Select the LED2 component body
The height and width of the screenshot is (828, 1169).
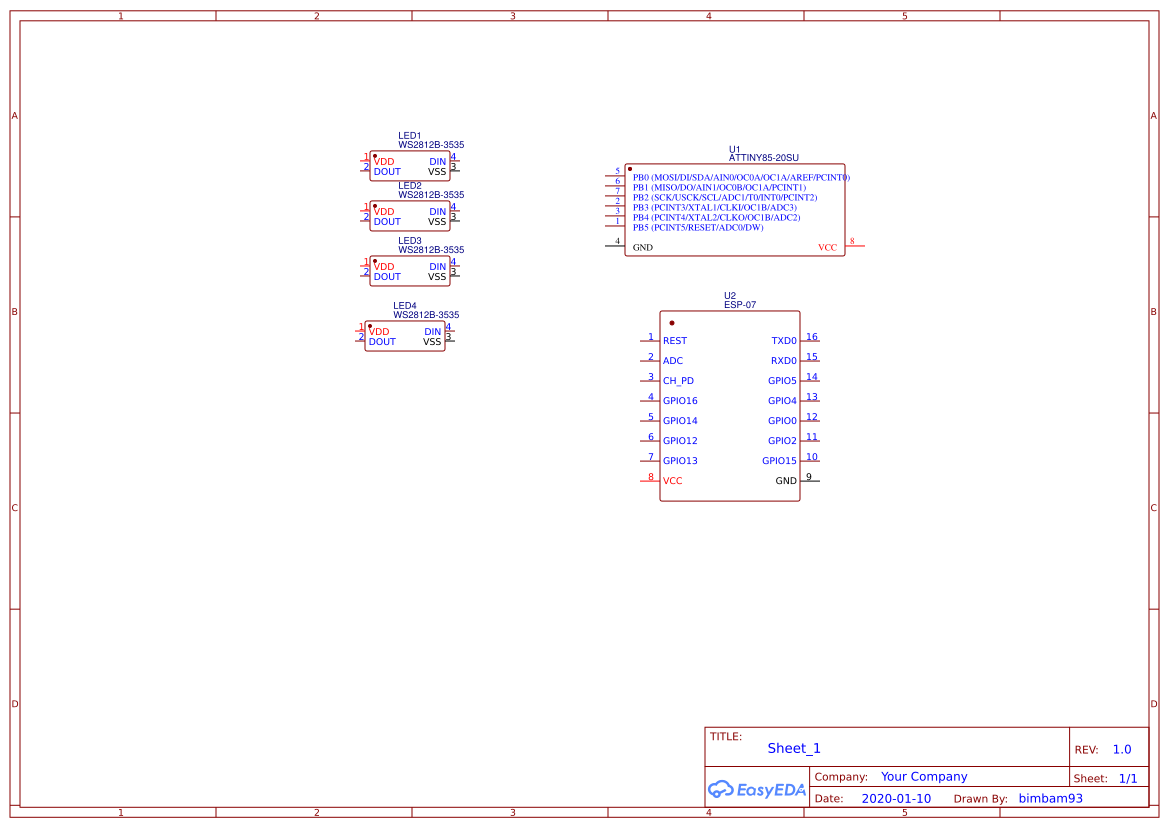(410, 216)
